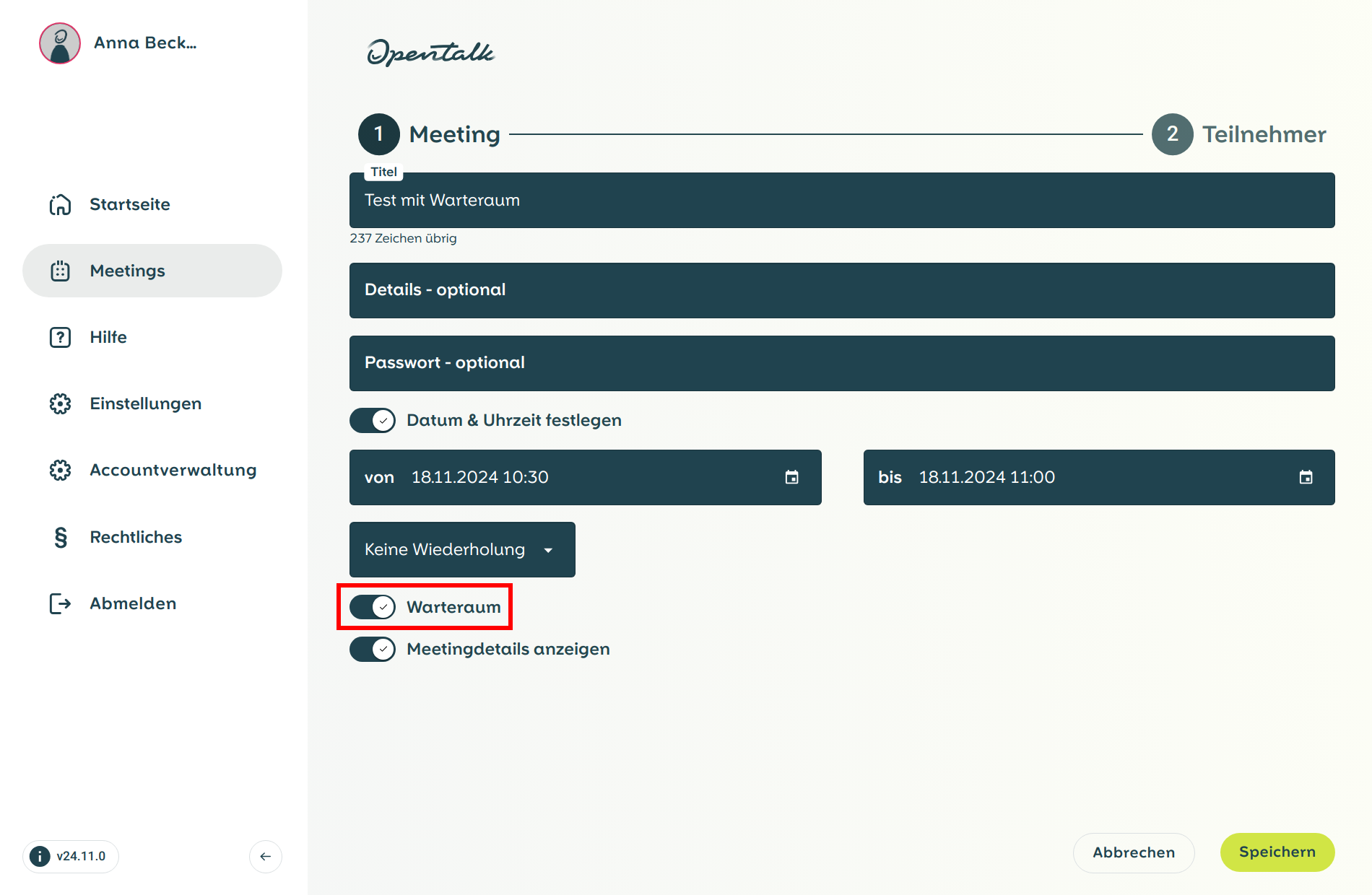This screenshot has width=1372, height=895.
Task: Click the version info icon
Action: point(40,856)
